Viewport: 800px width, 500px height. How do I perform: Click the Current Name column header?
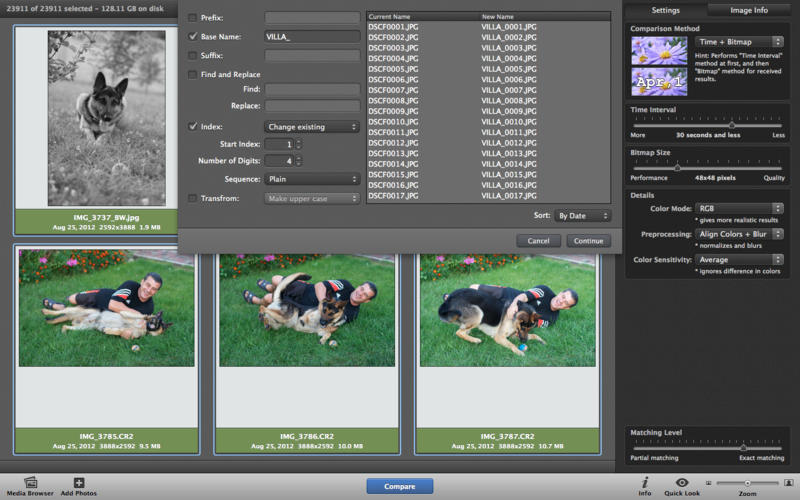click(389, 17)
